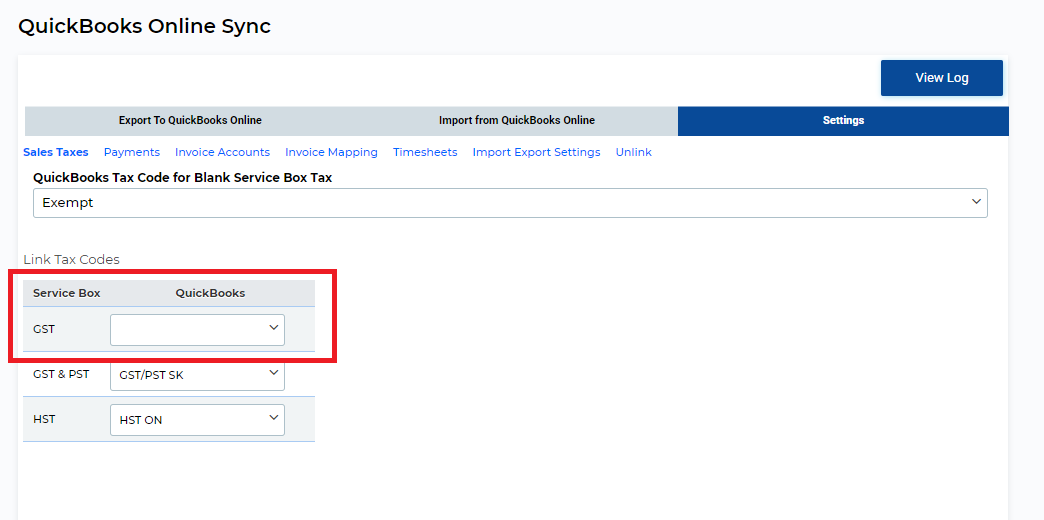Open the GST/PST SK dropdown
1044x520 pixels.
pyautogui.click(x=197, y=375)
